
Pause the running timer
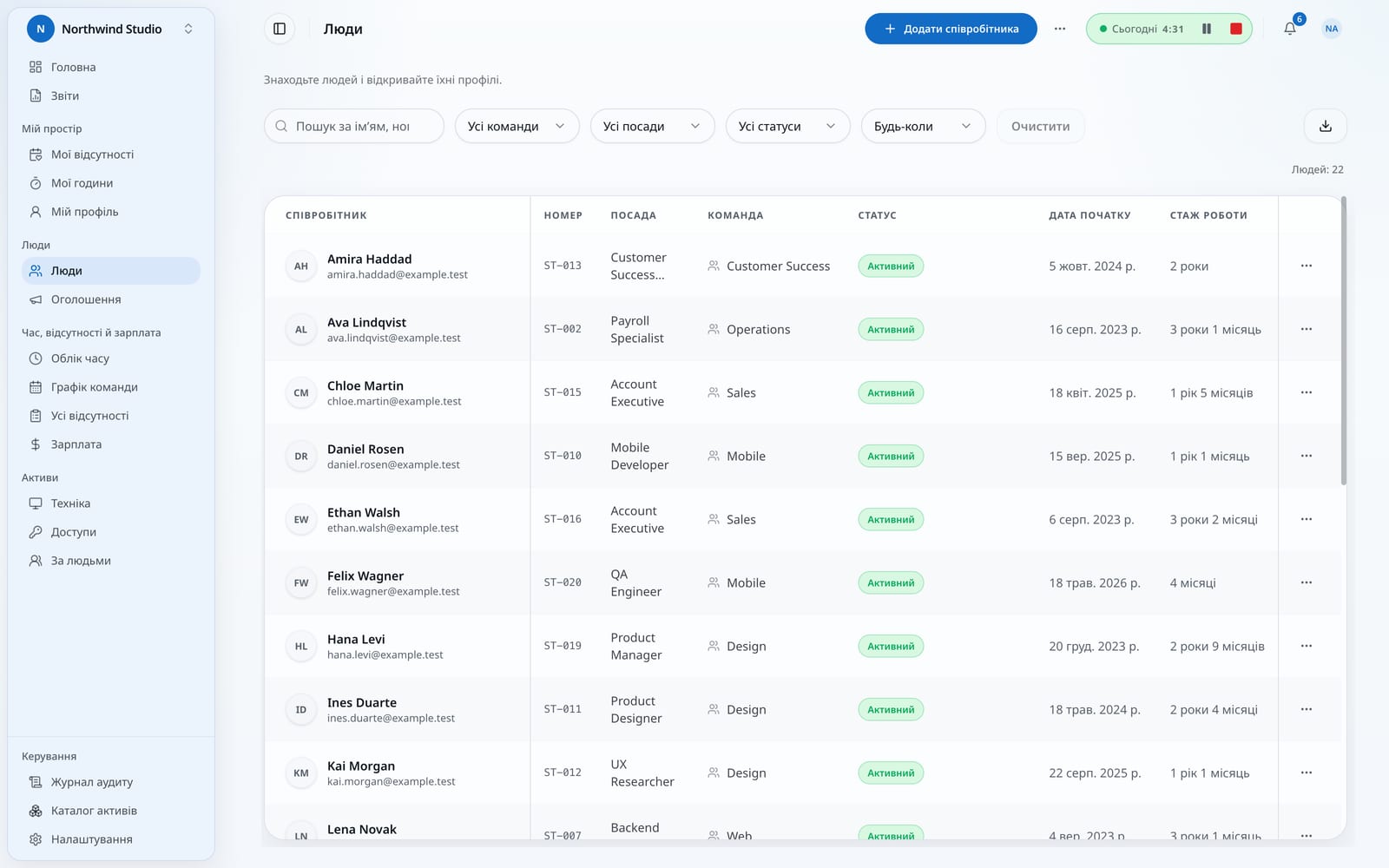[1207, 29]
